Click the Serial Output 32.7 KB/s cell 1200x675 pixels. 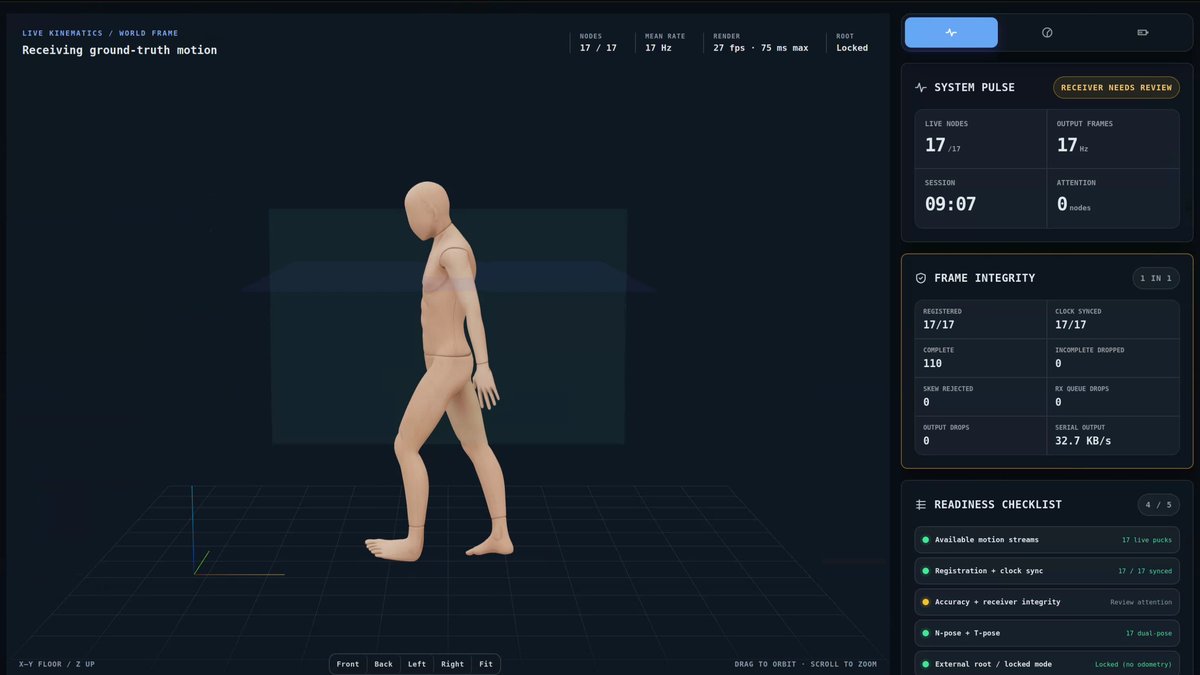(x=1113, y=436)
